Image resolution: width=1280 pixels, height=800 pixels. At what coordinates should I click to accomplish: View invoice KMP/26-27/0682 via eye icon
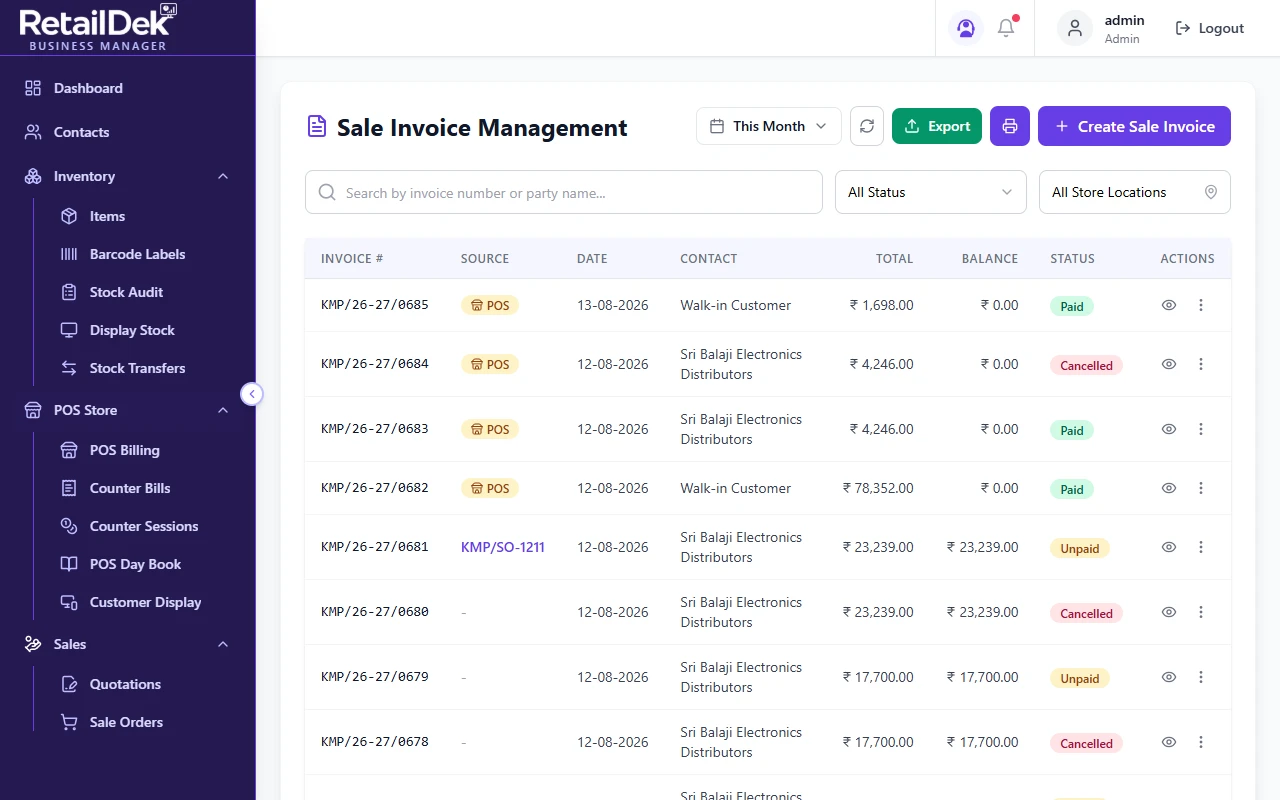1168,488
